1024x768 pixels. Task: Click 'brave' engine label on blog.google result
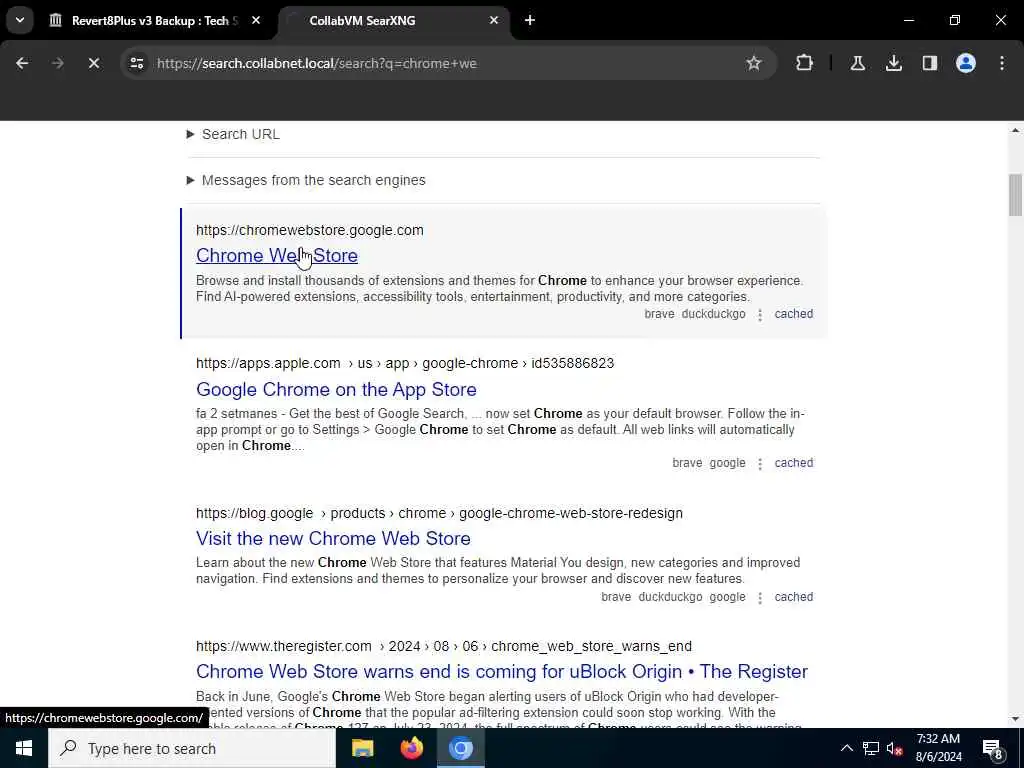click(616, 597)
